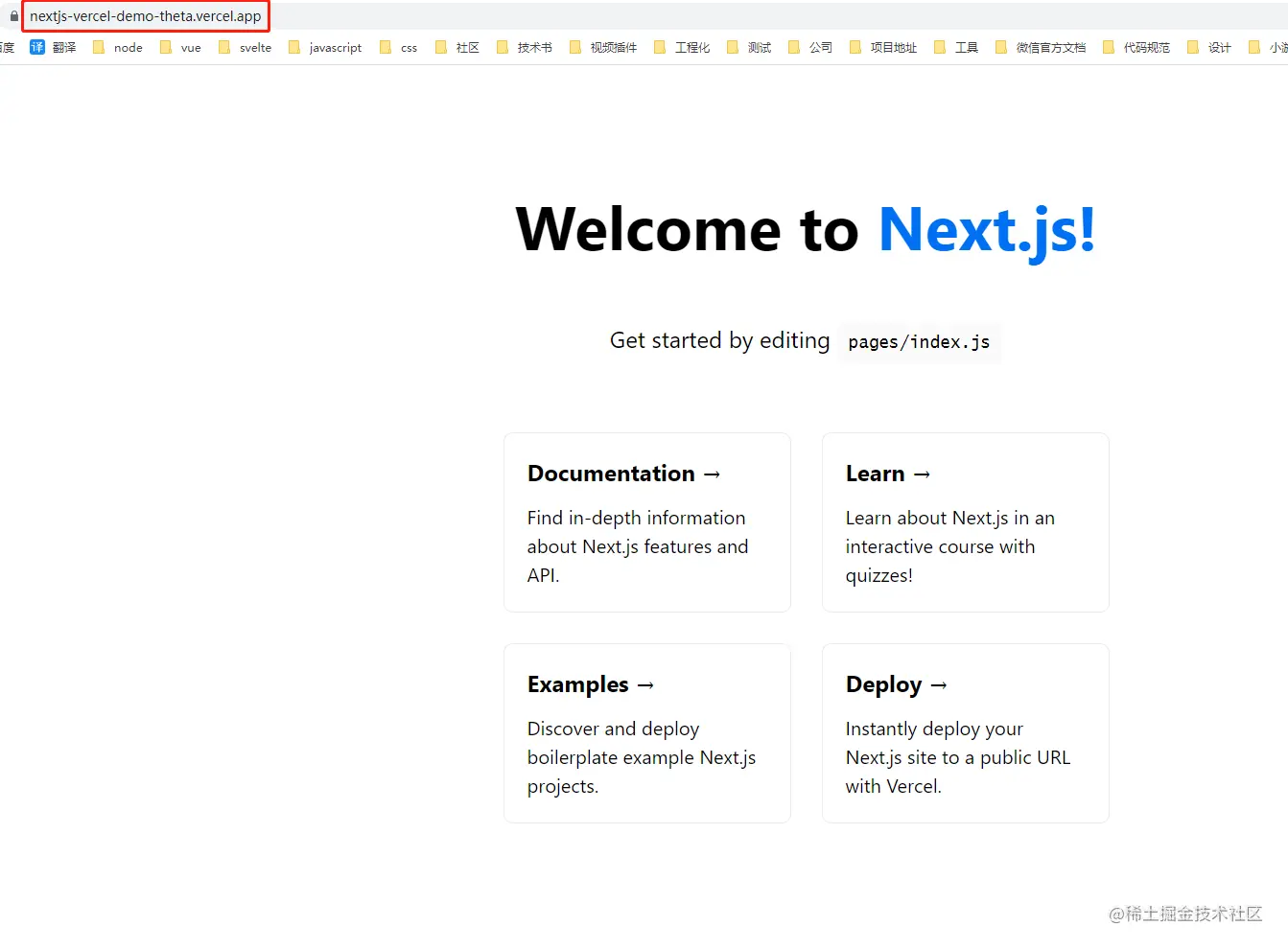Open the Learn card
Viewport: 1288px width, 949px height.
tap(966, 522)
